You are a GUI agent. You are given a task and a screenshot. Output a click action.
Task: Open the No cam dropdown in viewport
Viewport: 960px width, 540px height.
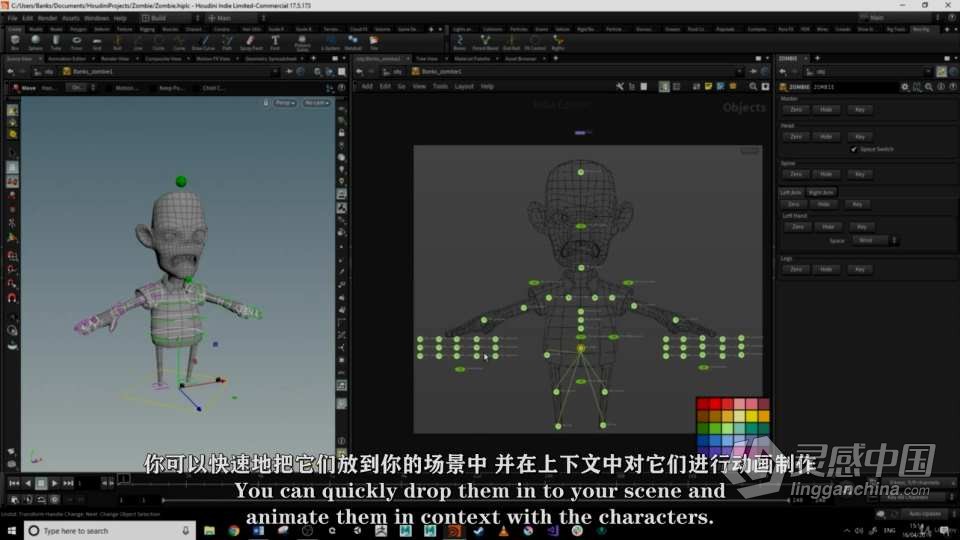(x=316, y=103)
